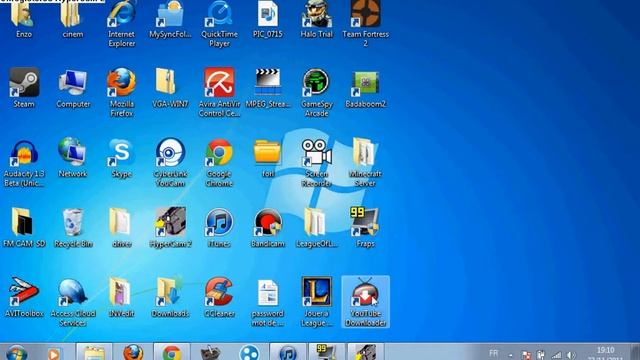640x360 pixels.
Task: Launch GameSpy Arcade shortcut
Action: 316,92
